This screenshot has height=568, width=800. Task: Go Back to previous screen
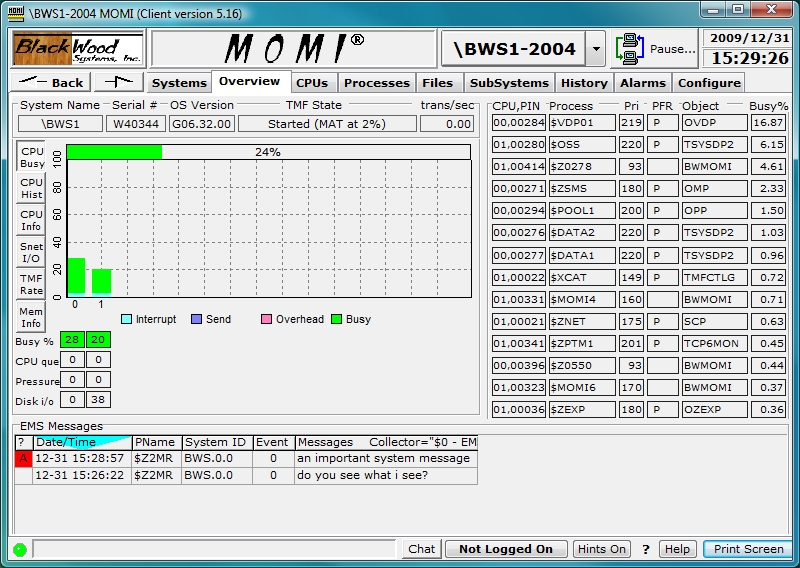point(51,82)
